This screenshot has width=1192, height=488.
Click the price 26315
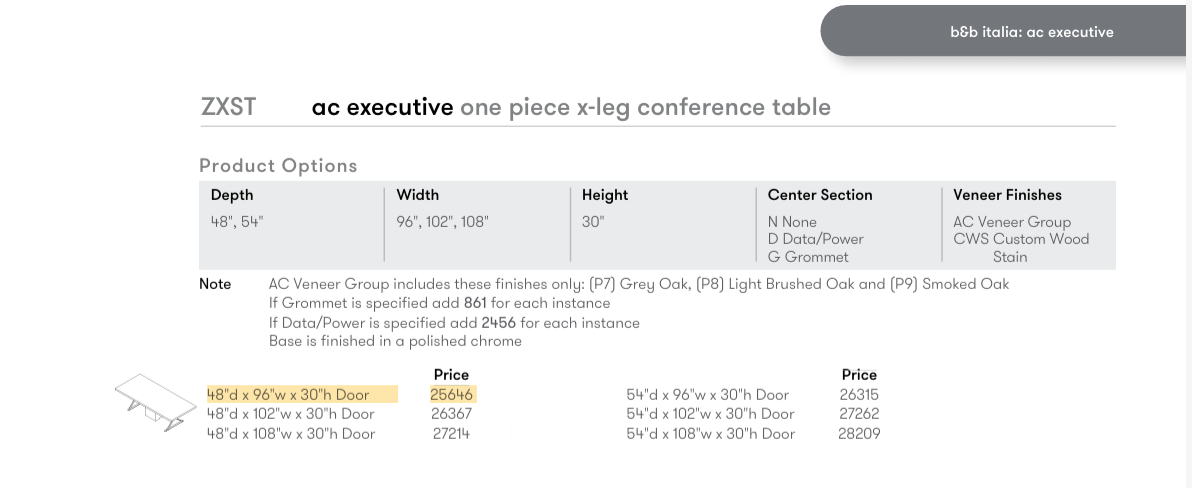[x=859, y=395]
